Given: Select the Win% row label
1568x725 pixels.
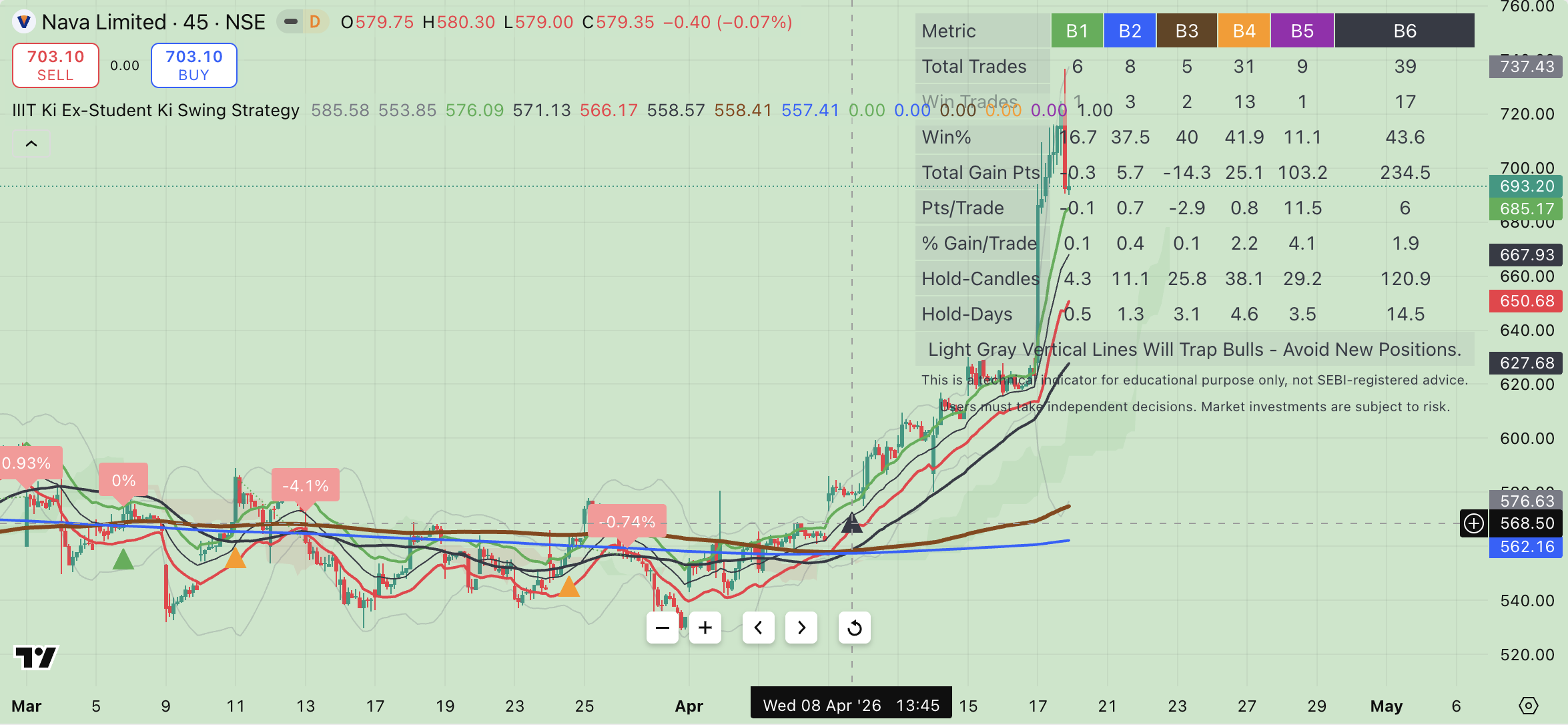Looking at the screenshot, I should pyautogui.click(x=946, y=137).
